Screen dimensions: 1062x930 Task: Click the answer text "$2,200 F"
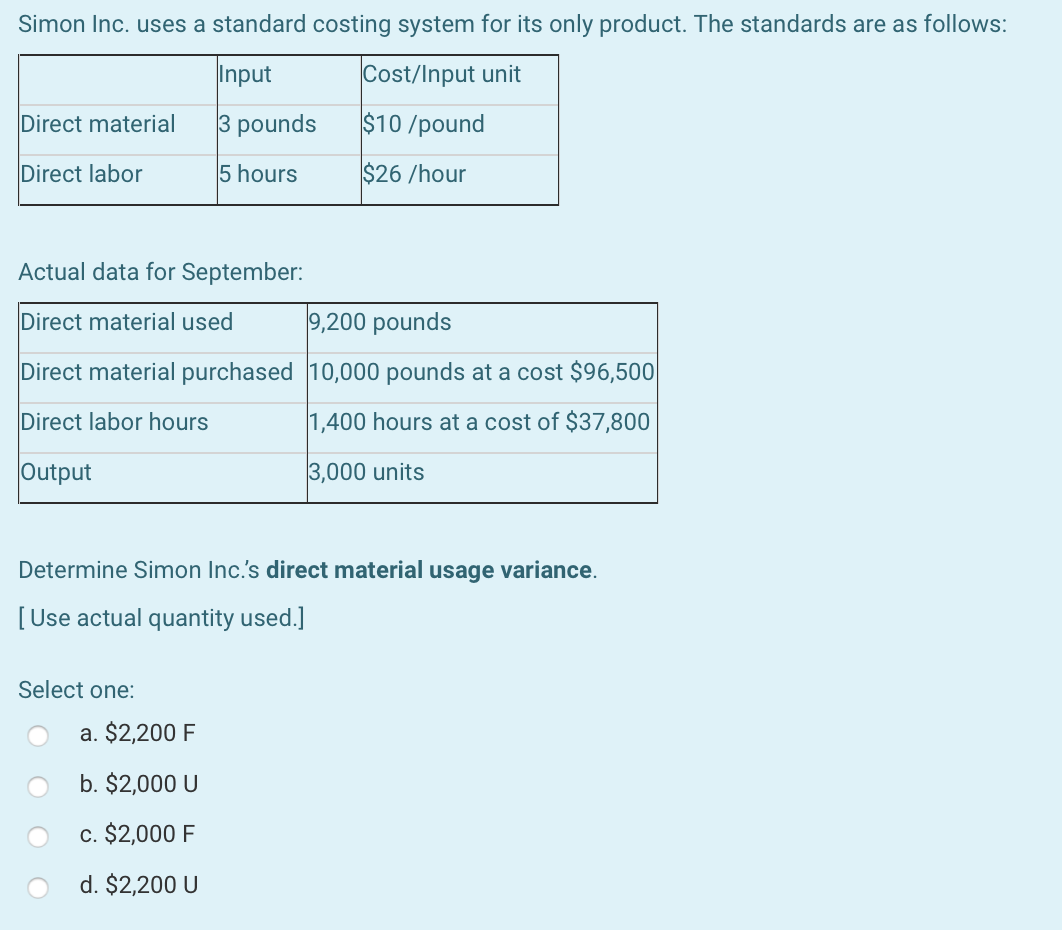135,733
